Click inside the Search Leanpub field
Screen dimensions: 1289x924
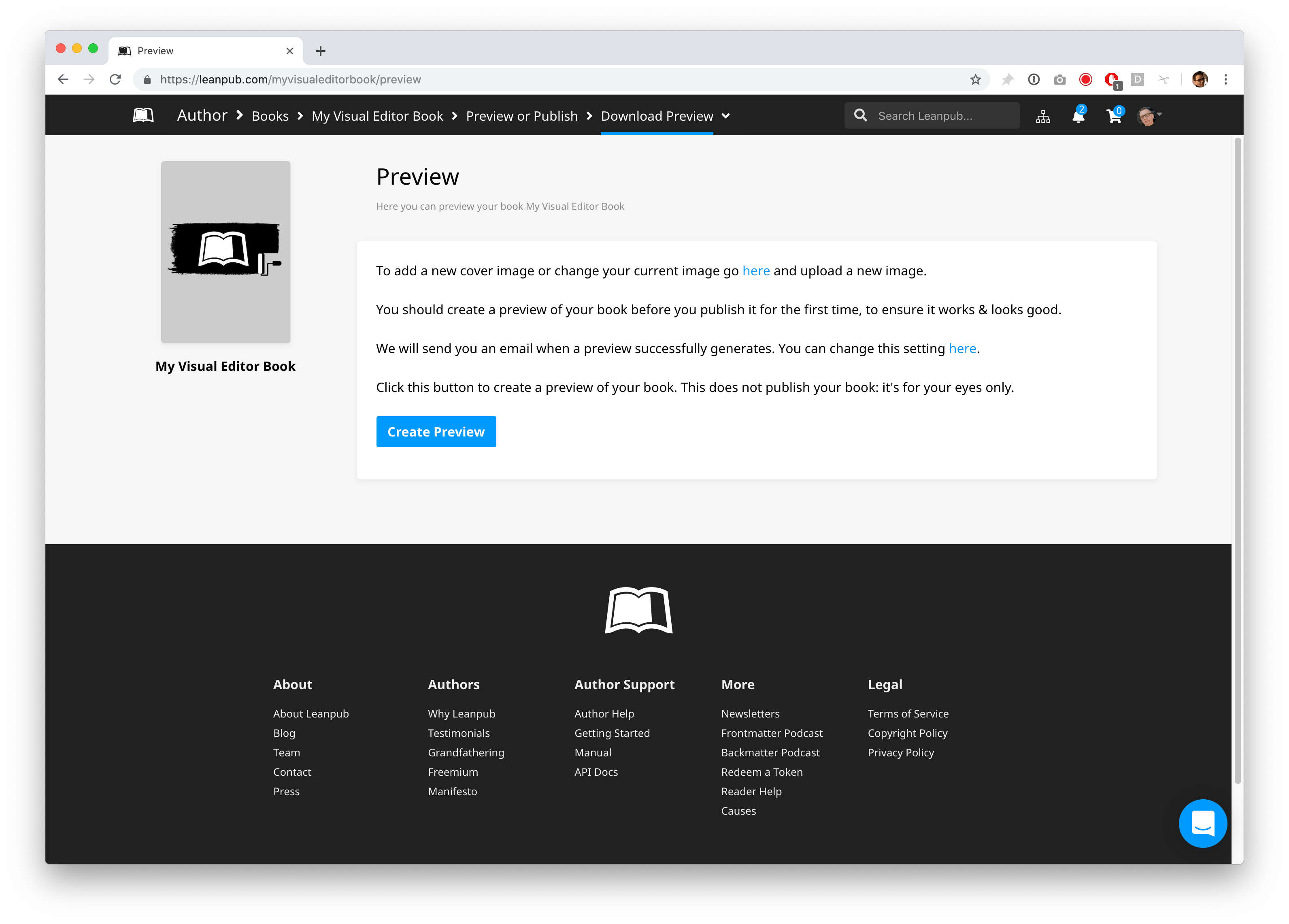pyautogui.click(x=938, y=115)
